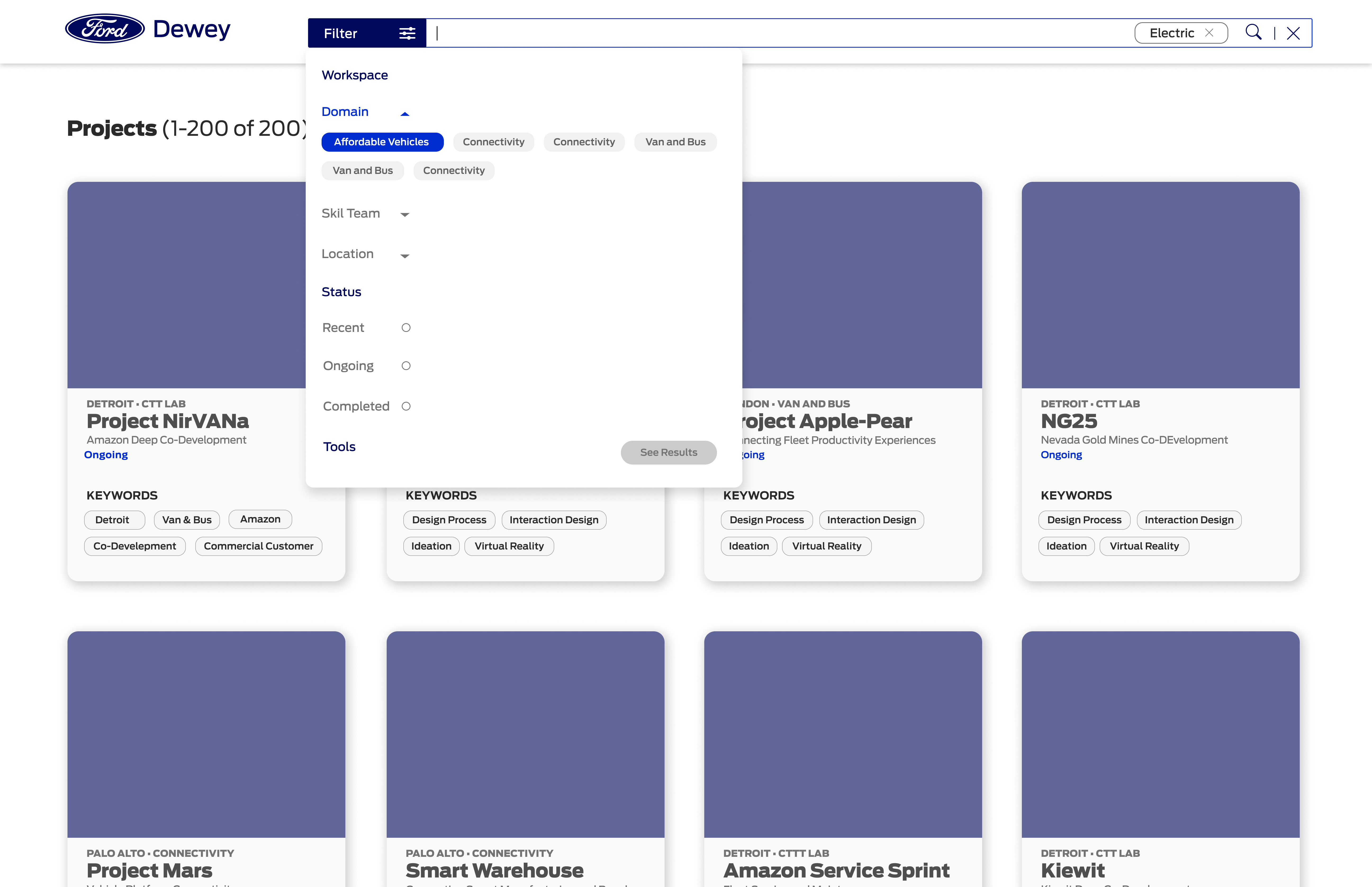Click Virtual Reality tag on Apple-Pear card
The height and width of the screenshot is (887, 1372).
tap(826, 547)
